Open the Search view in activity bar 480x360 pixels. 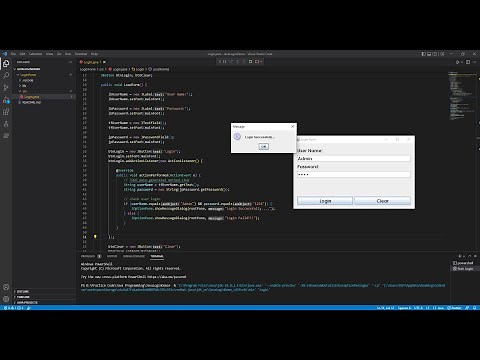[x=6, y=76]
